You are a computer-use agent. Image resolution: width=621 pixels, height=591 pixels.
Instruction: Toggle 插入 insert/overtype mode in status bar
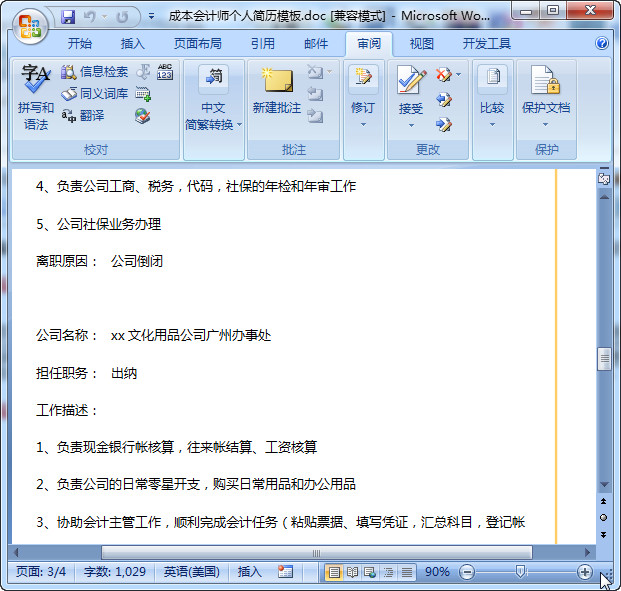250,572
